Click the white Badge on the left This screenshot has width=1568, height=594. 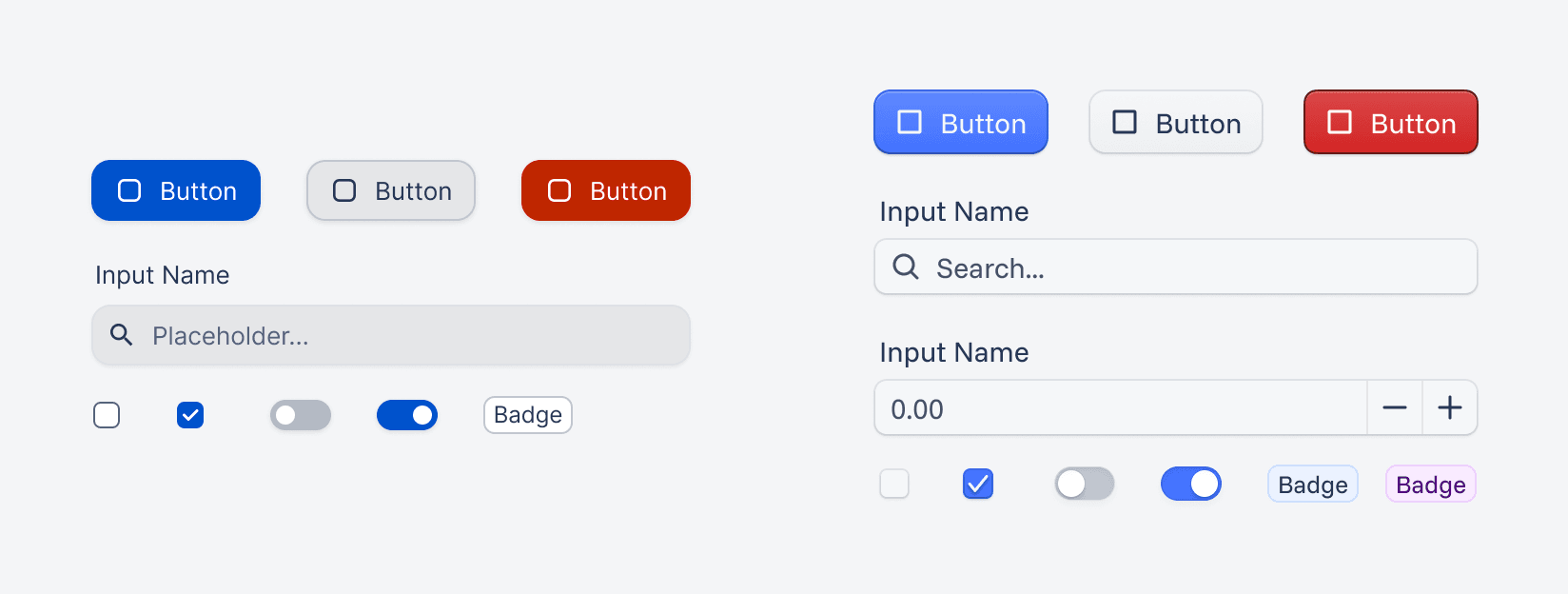(527, 415)
